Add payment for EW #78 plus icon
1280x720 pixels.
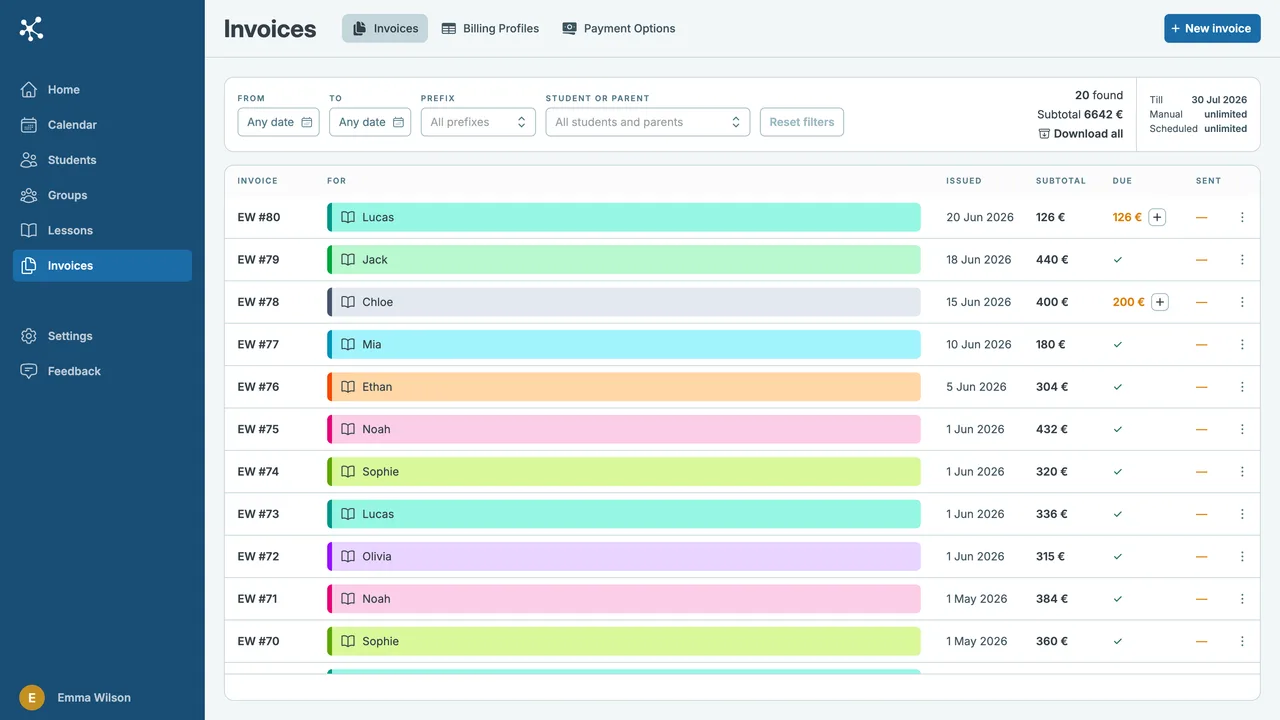1160,302
